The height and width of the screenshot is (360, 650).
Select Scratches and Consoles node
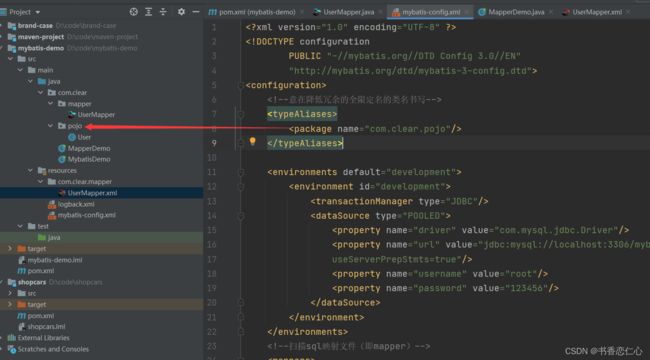coord(53,349)
